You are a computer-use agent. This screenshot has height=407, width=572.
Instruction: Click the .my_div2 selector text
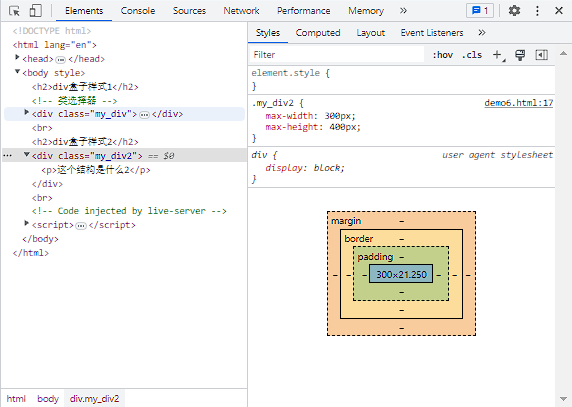point(272,103)
